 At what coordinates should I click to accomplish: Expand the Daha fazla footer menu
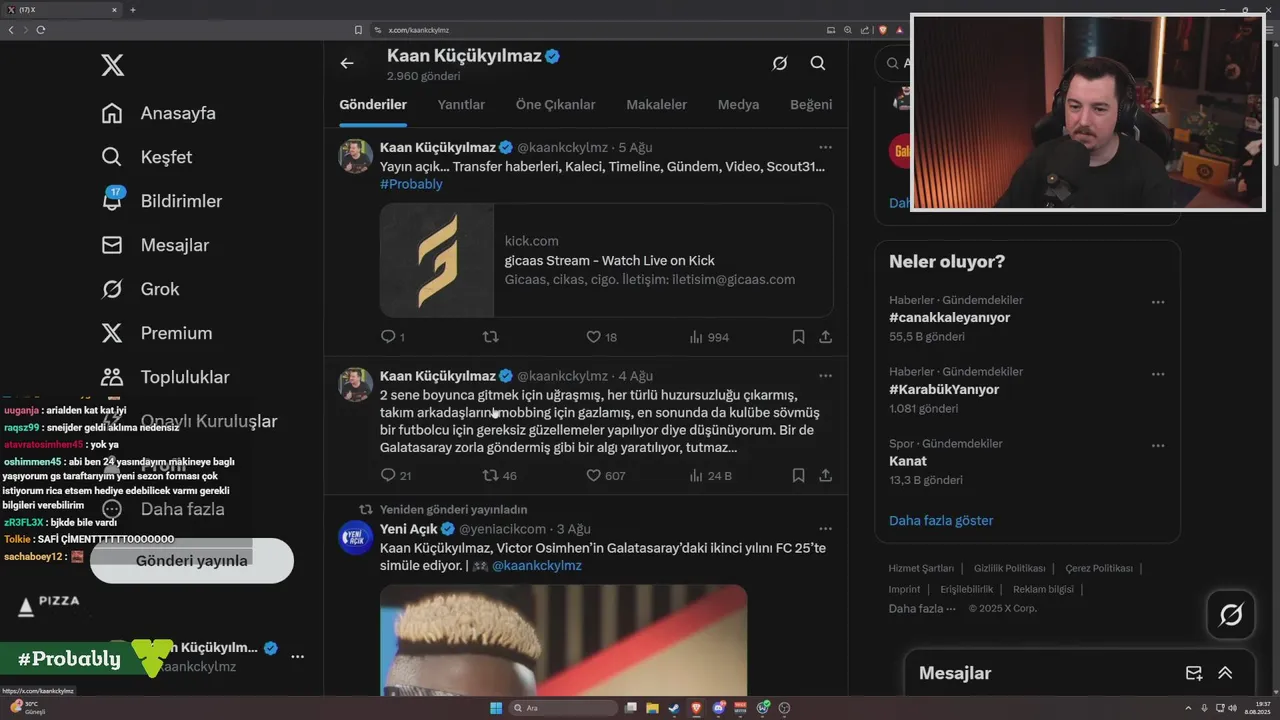point(922,608)
